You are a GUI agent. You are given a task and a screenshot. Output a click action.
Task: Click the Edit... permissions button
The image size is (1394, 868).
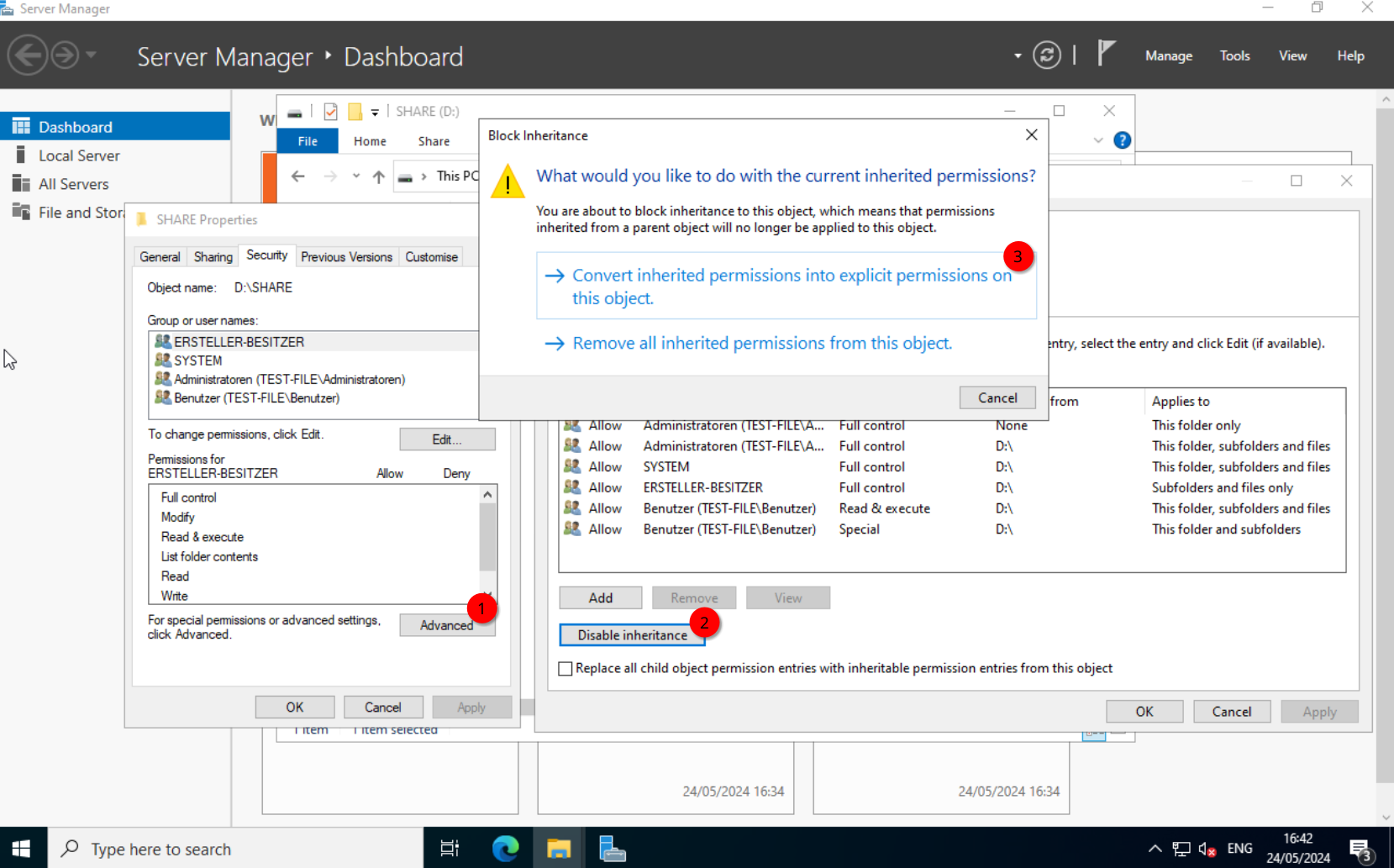coord(447,439)
